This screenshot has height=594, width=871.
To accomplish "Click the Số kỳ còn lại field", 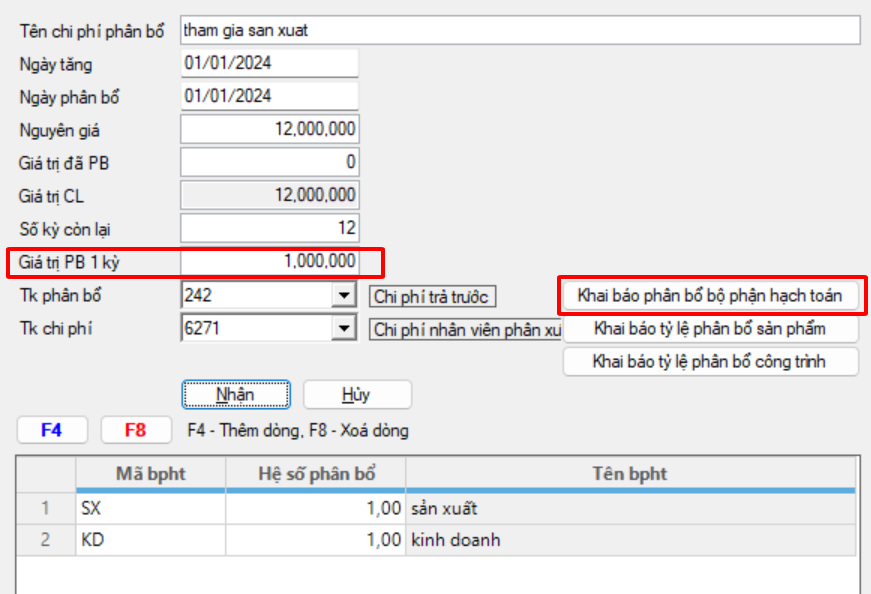I will pos(268,228).
